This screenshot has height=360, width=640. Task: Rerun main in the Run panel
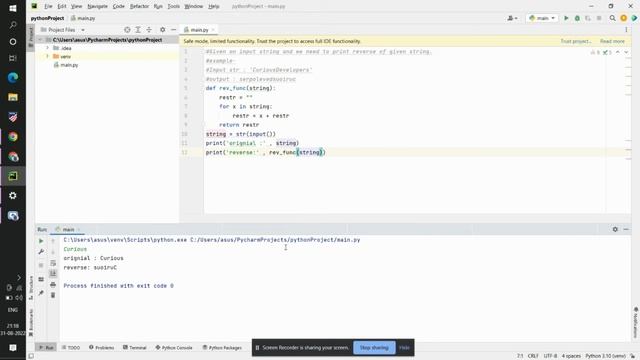(x=41, y=241)
